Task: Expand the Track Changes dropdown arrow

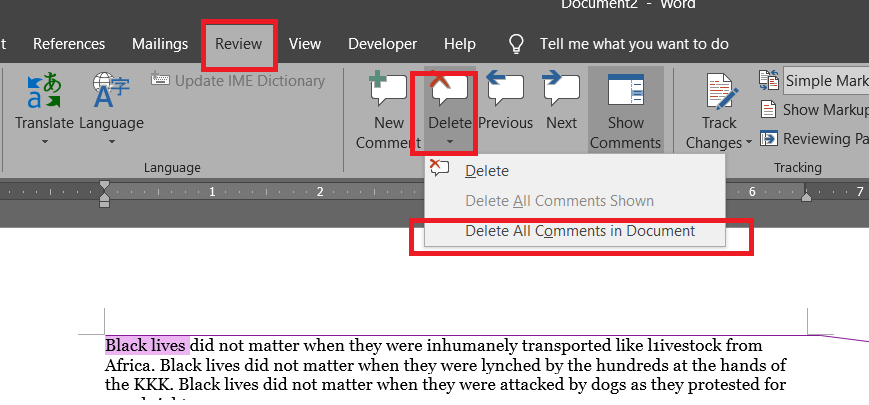Action: (x=749, y=143)
